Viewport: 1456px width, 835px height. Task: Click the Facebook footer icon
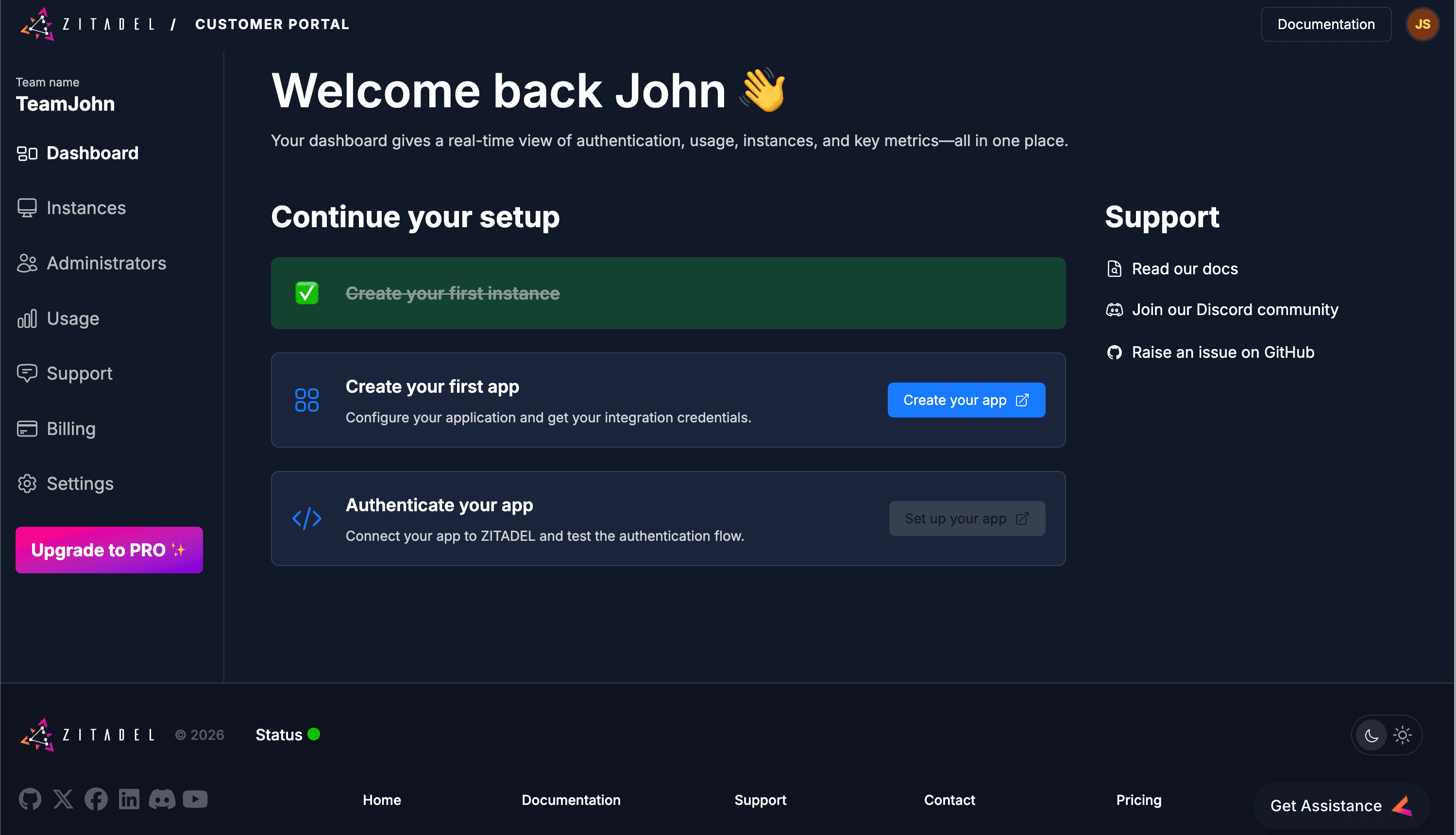[x=96, y=799]
